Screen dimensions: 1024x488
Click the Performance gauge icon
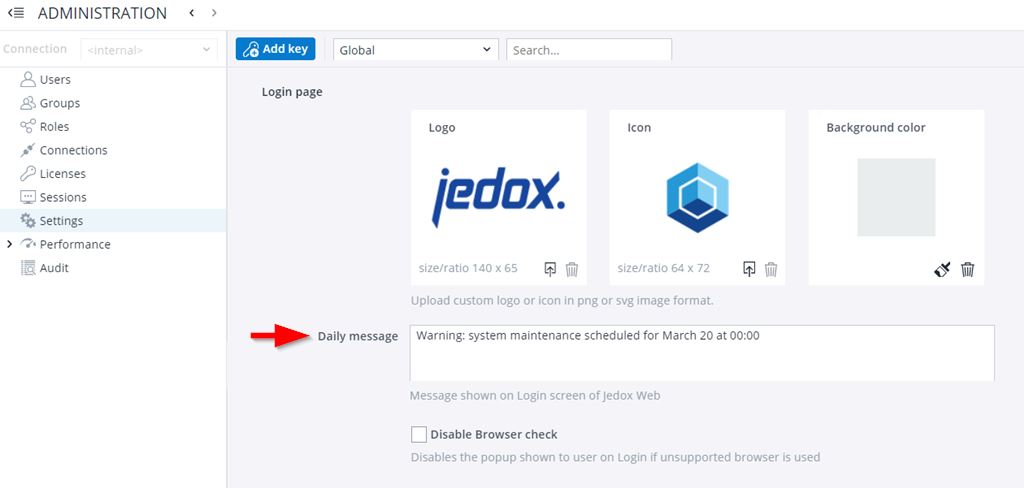pyautogui.click(x=27, y=244)
